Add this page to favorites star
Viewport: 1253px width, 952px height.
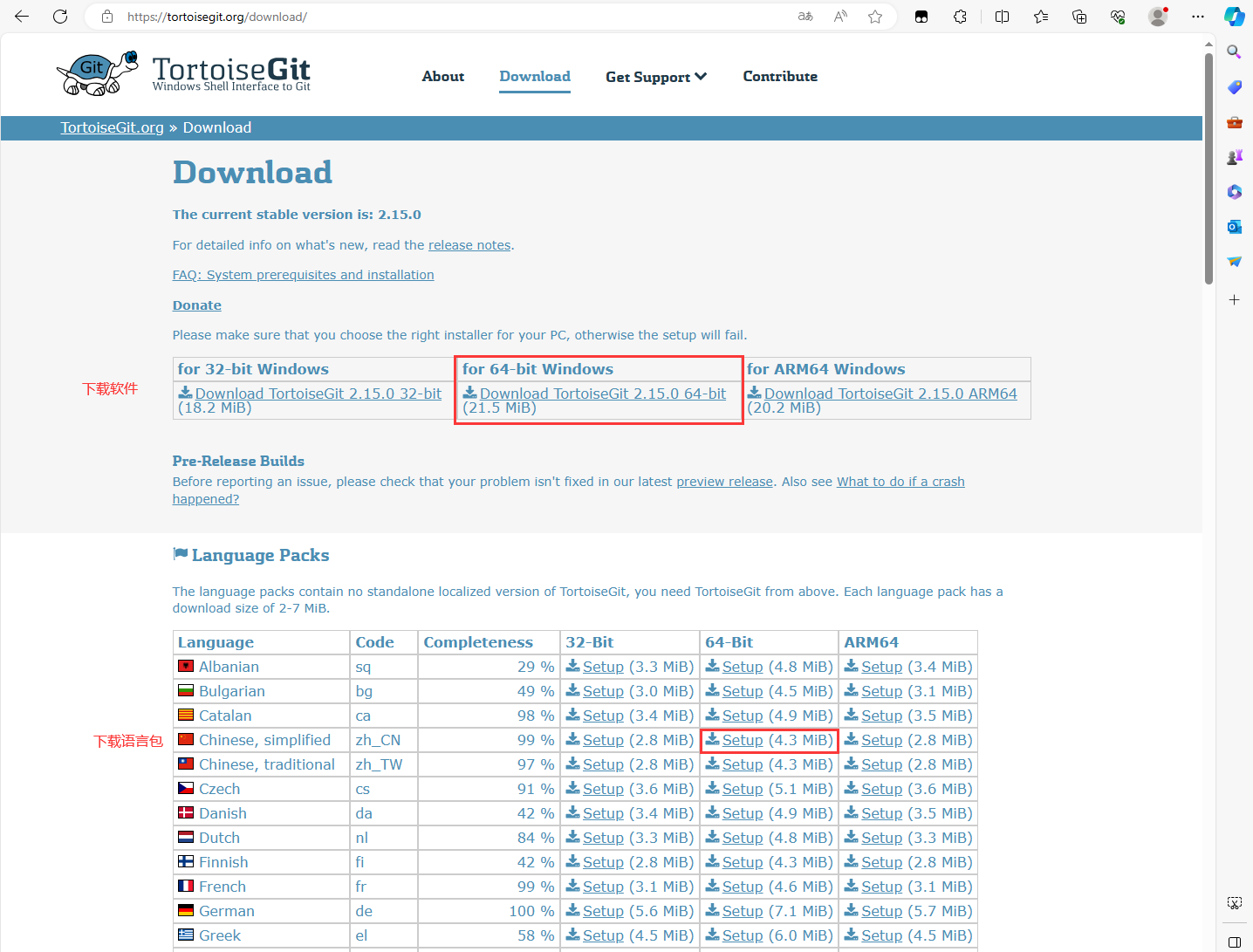[x=875, y=17]
